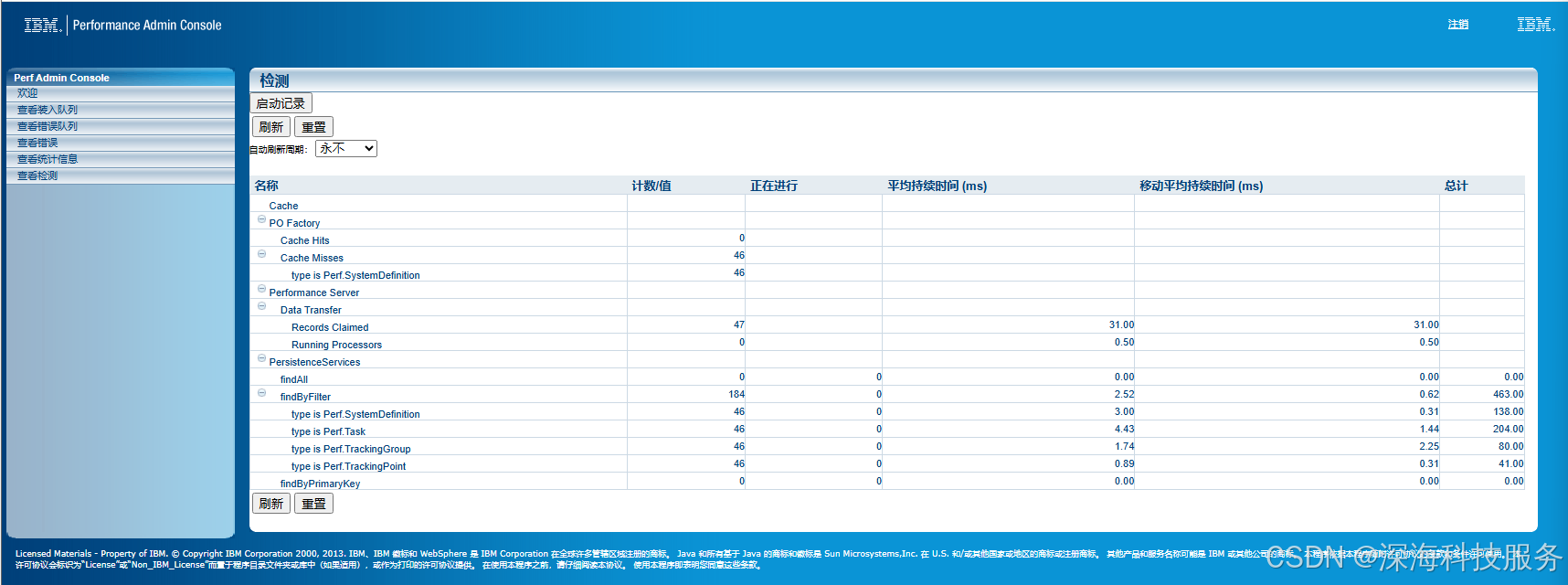Collapse the Cache Misses node
Viewport: 1568px width, 585px height.
coord(261,254)
